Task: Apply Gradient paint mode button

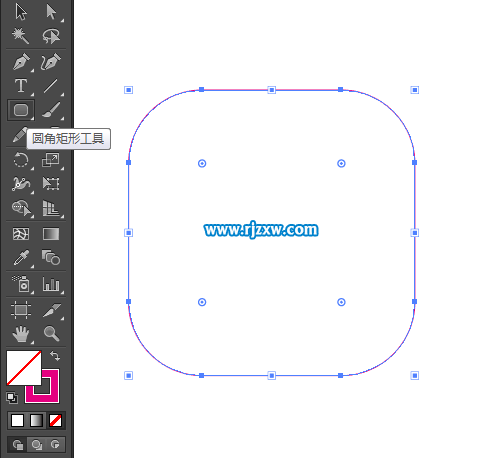Action: point(36,421)
